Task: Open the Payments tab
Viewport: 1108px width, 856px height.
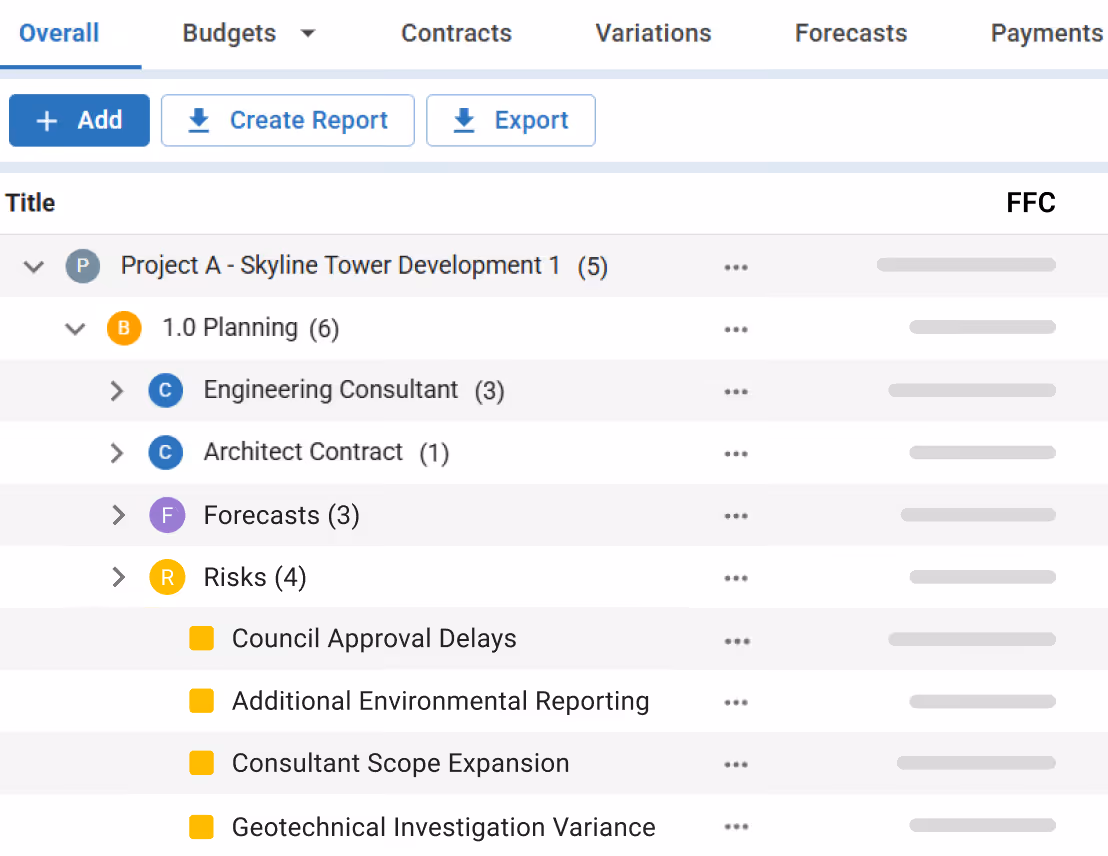Action: tap(1046, 33)
